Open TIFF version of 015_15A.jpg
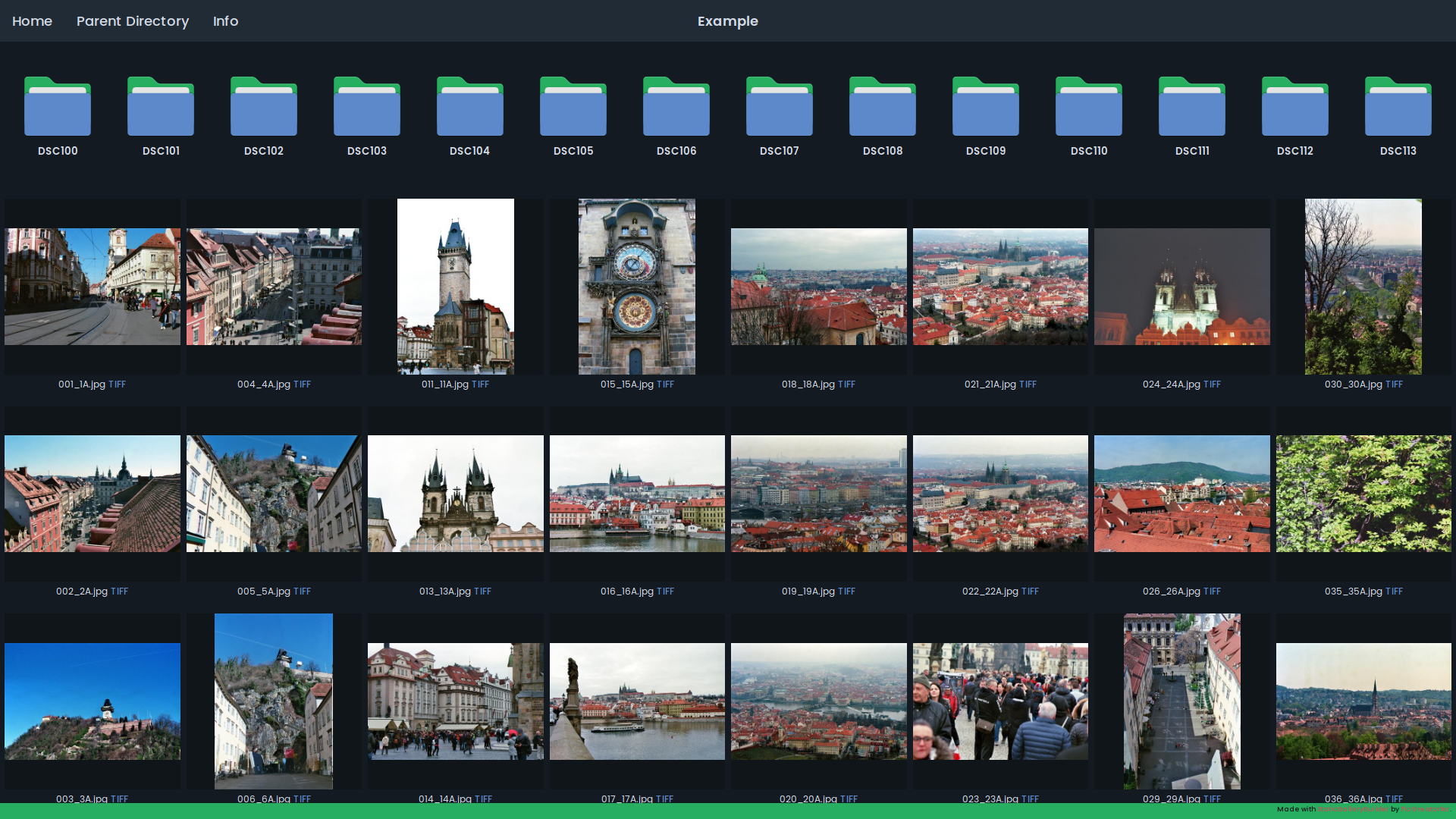The image size is (1456, 819). (665, 384)
